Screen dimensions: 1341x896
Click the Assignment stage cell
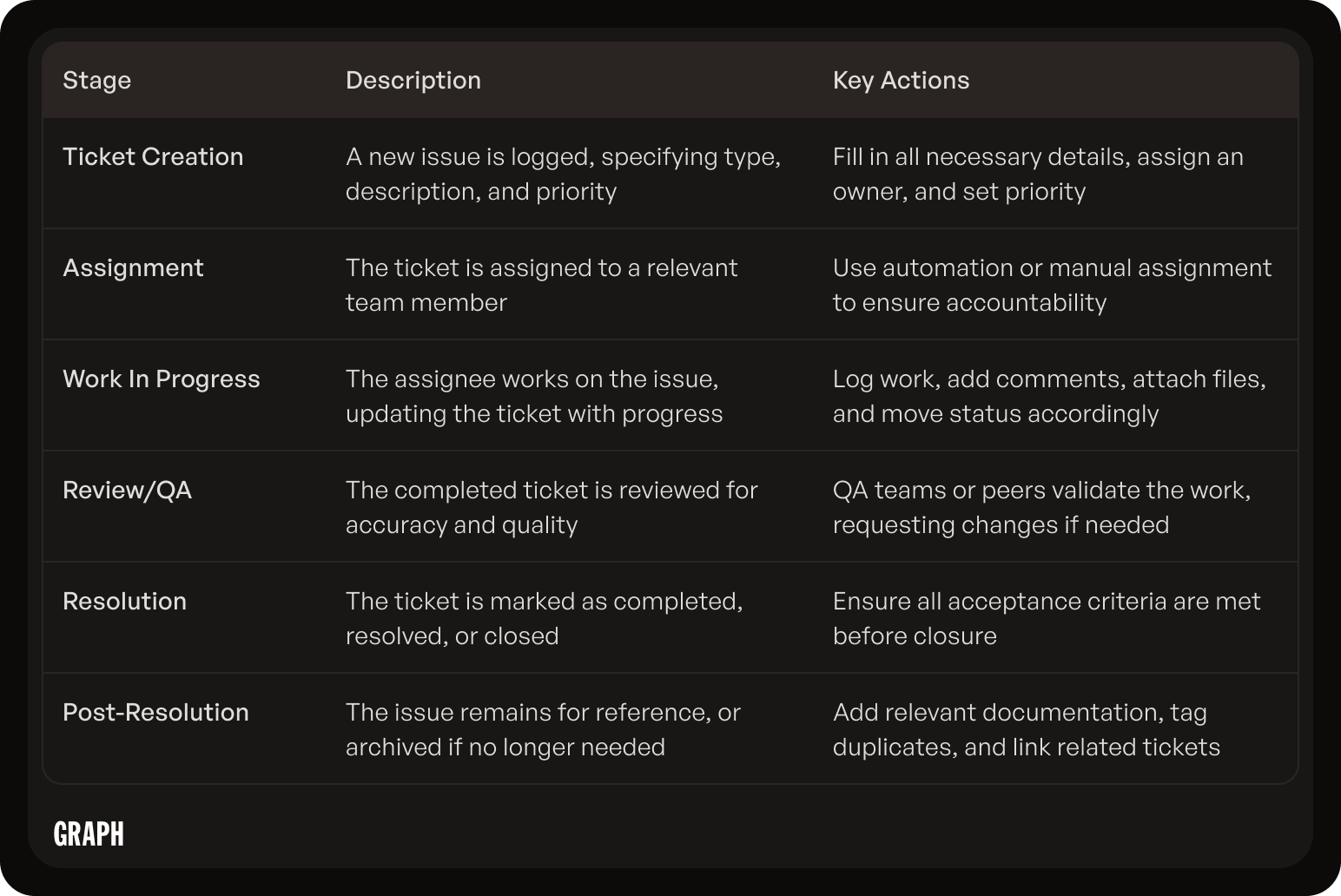pos(133,267)
